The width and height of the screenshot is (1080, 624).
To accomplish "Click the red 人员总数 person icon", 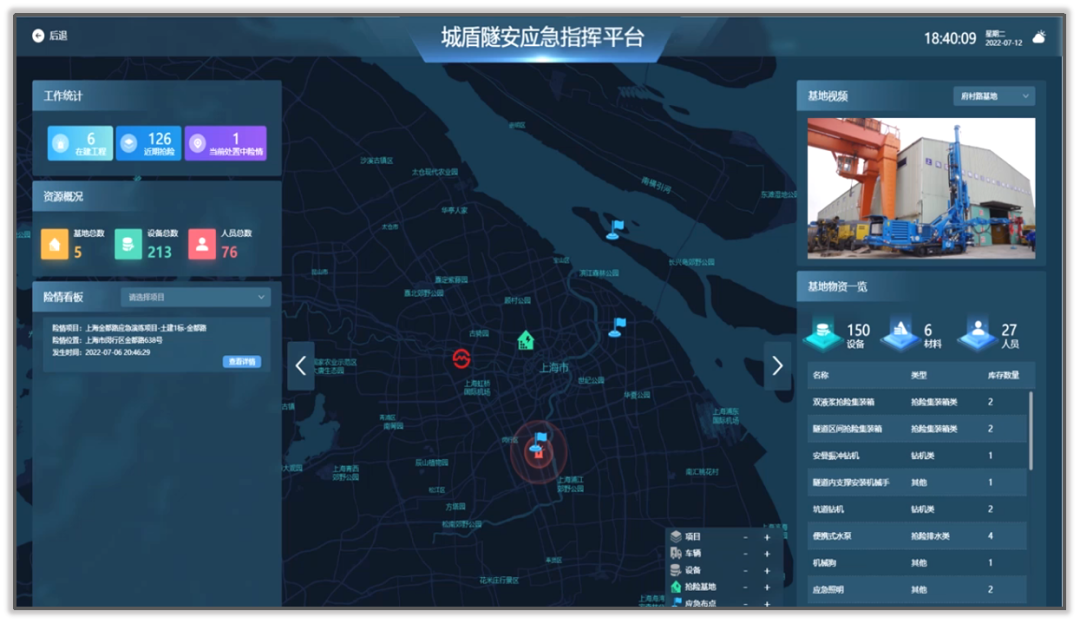I will tap(202, 244).
